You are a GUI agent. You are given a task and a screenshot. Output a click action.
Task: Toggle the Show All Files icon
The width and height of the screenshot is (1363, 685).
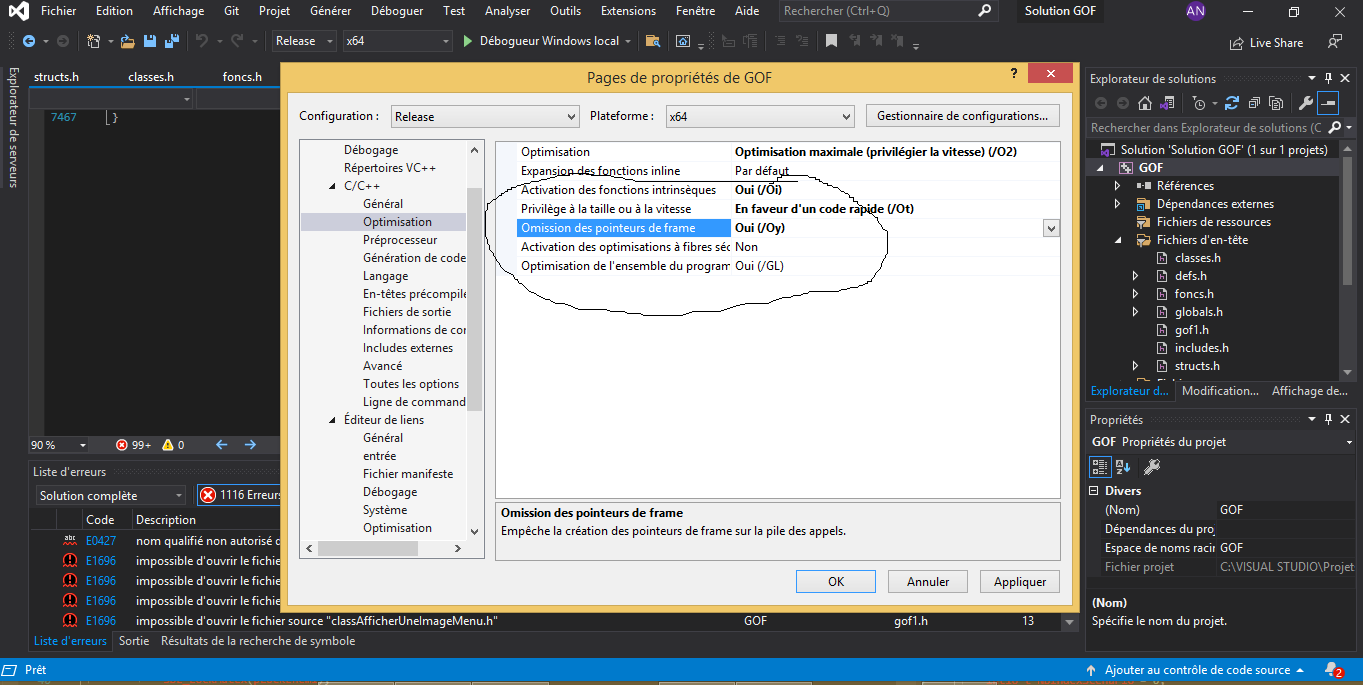pyautogui.click(x=1276, y=103)
